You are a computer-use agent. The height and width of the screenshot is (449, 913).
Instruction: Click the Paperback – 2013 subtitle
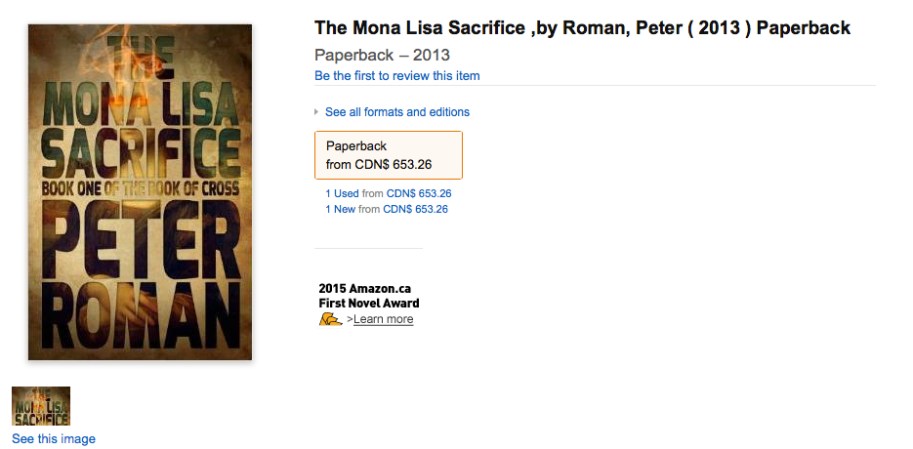point(382,55)
